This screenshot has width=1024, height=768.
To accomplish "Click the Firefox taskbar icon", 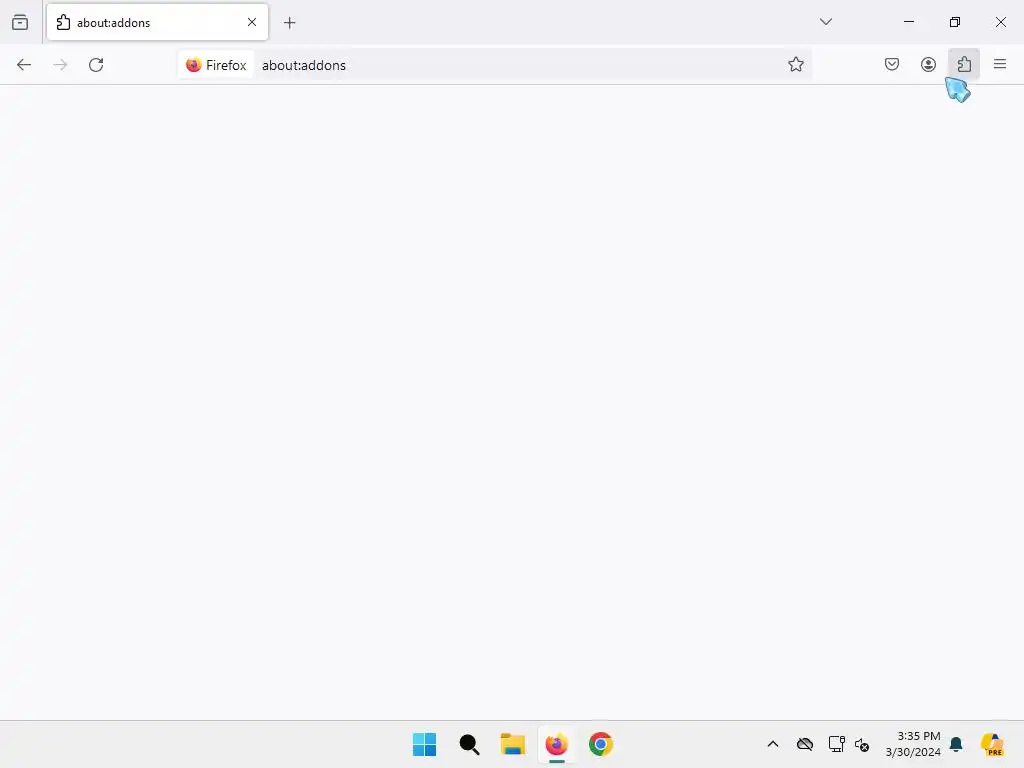I will tap(556, 744).
